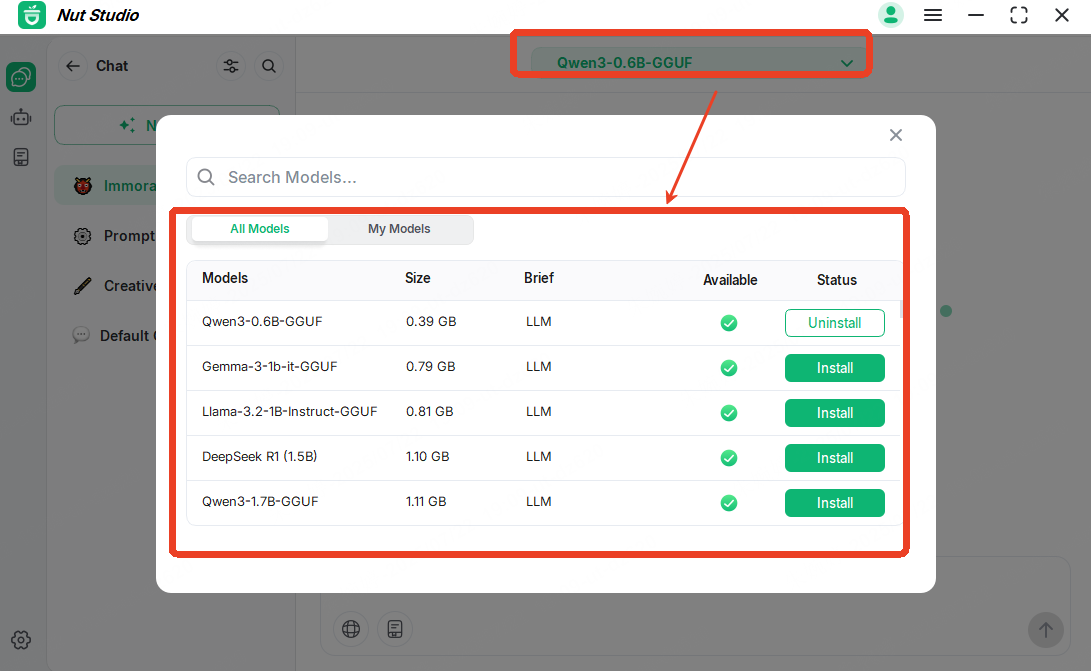Open the robot agents icon in sidebar
This screenshot has width=1091, height=671.
tap(21, 117)
